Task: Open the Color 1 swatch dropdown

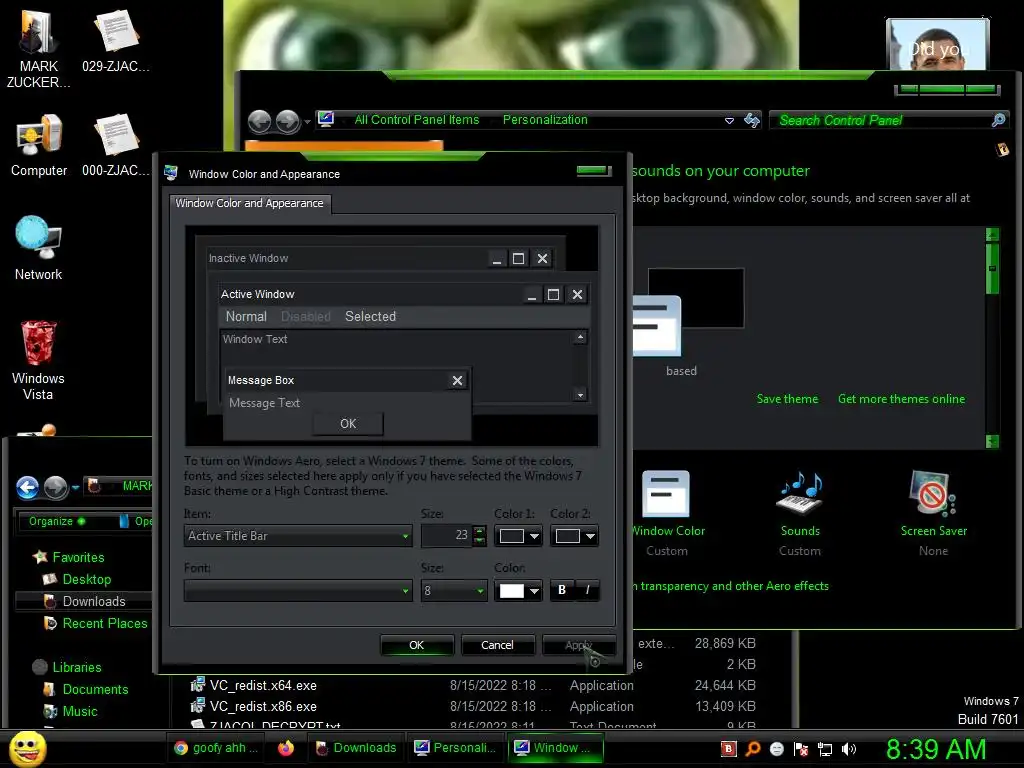Action: tap(518, 536)
